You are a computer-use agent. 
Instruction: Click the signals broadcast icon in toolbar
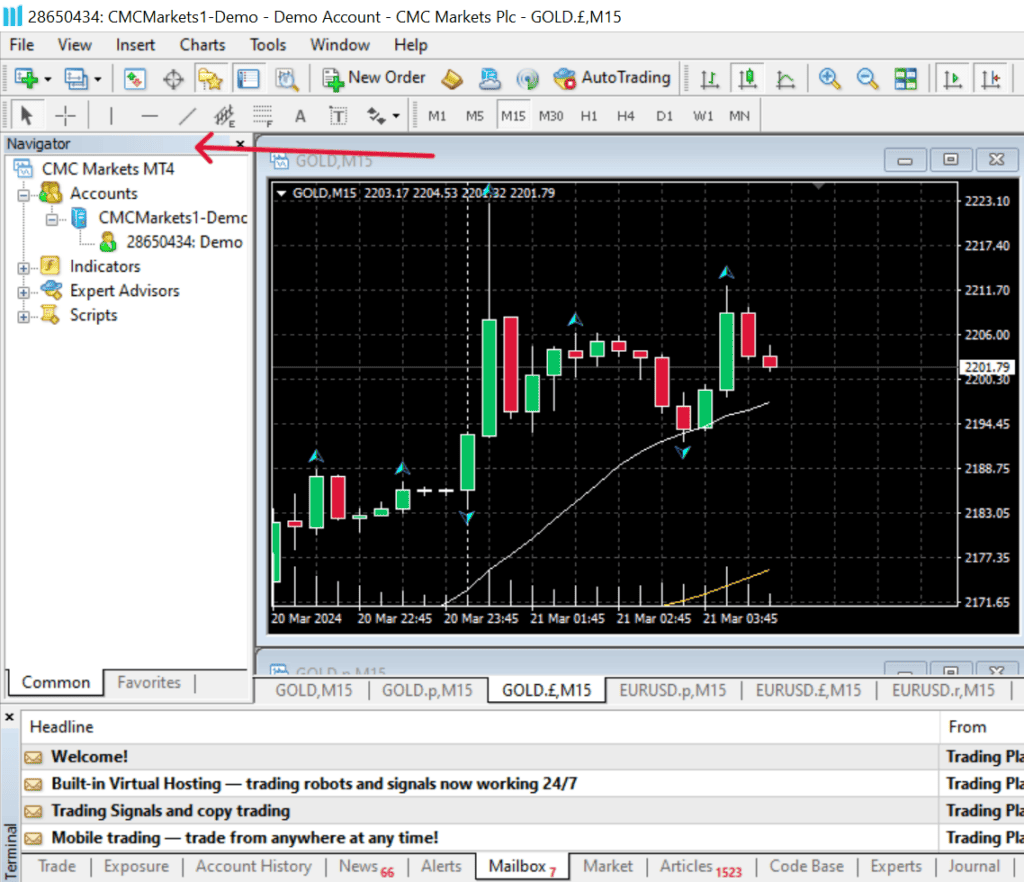coord(527,79)
